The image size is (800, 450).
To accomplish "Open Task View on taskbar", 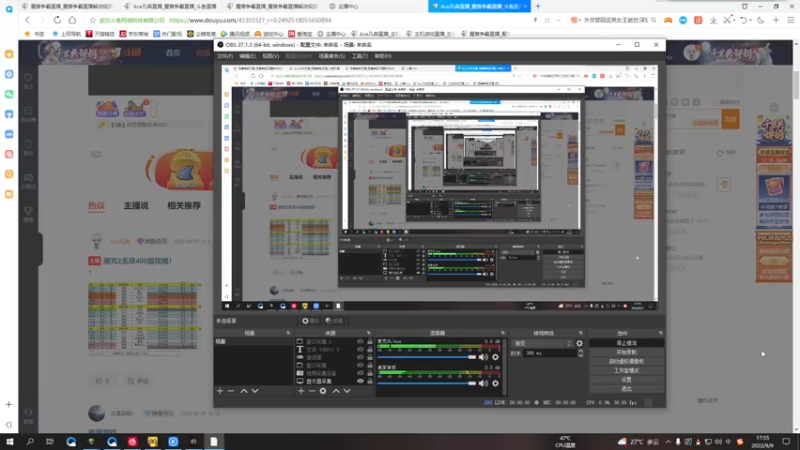I will [x=49, y=441].
